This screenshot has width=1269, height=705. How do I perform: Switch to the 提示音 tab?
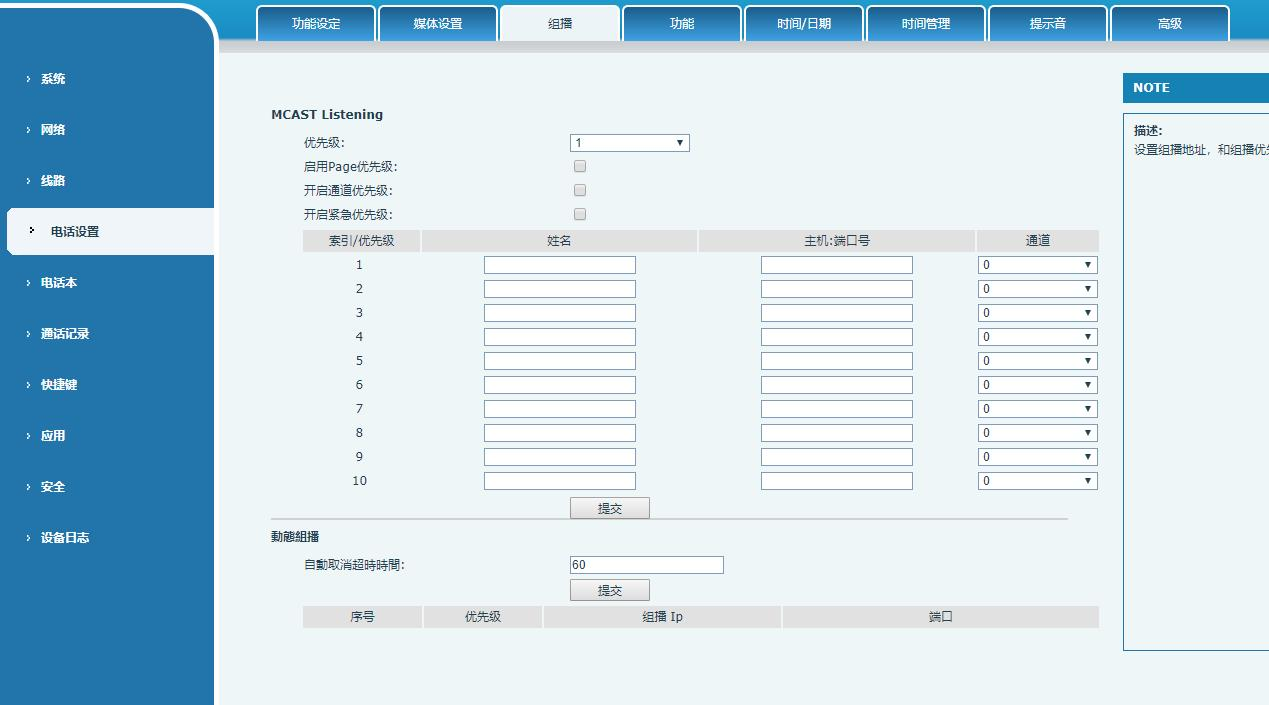(x=1048, y=23)
